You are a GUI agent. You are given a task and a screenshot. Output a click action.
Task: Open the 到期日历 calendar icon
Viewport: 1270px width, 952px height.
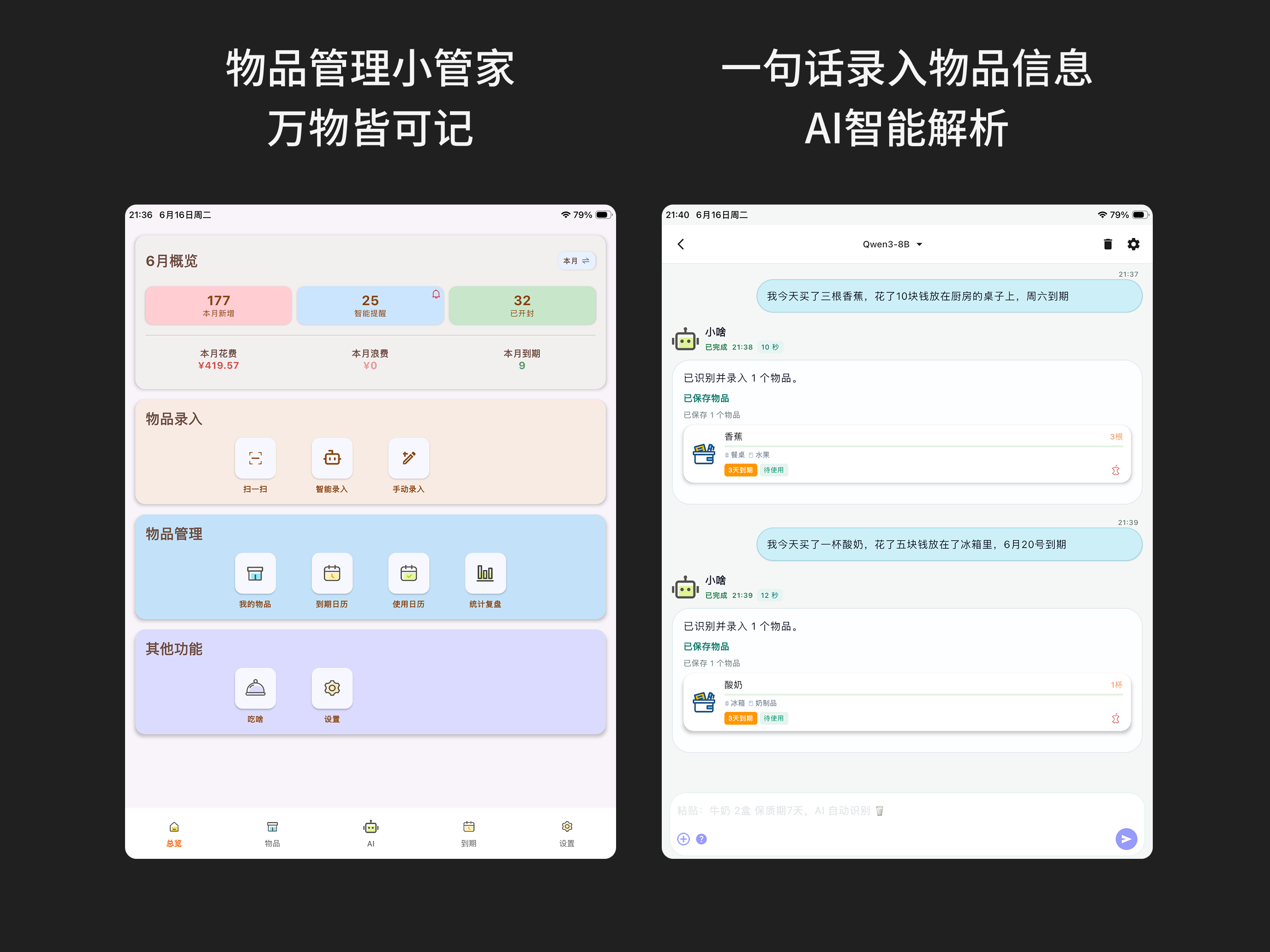pos(332,573)
